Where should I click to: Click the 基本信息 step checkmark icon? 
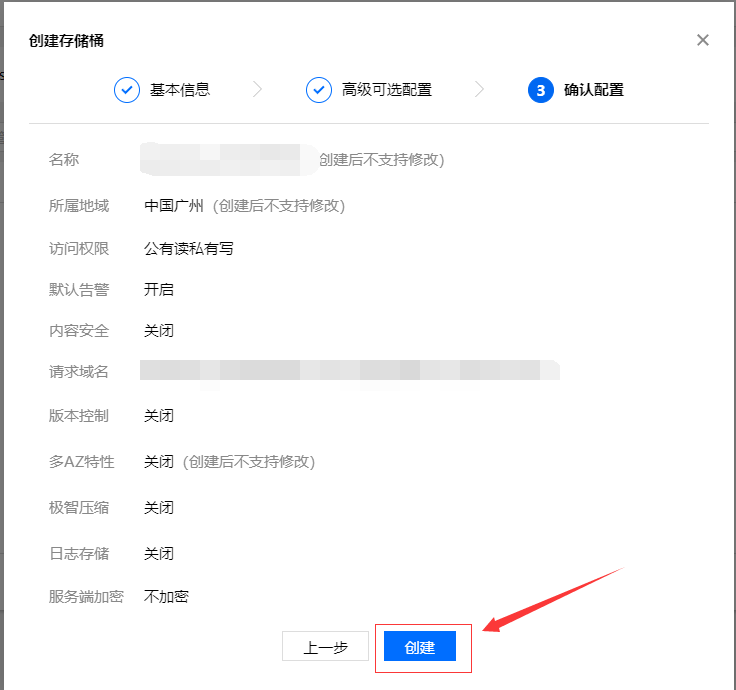pyautogui.click(x=127, y=90)
